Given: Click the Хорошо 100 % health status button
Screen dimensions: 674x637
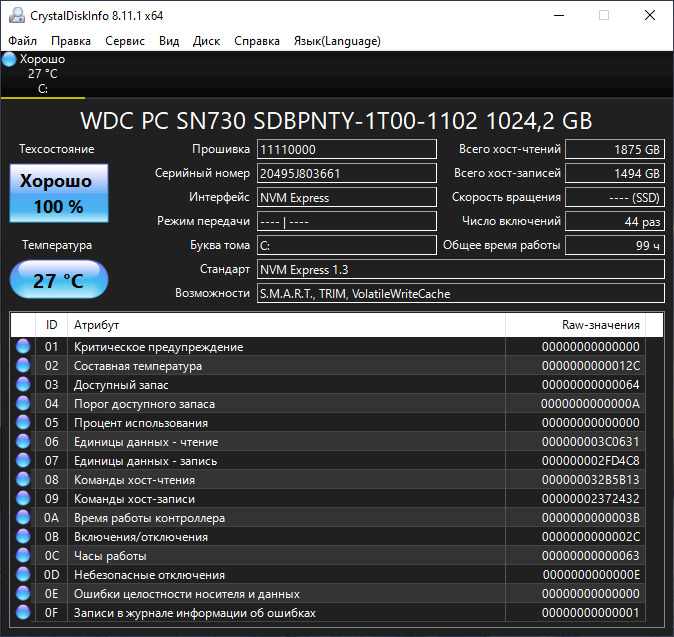Looking at the screenshot, I should coord(58,194).
